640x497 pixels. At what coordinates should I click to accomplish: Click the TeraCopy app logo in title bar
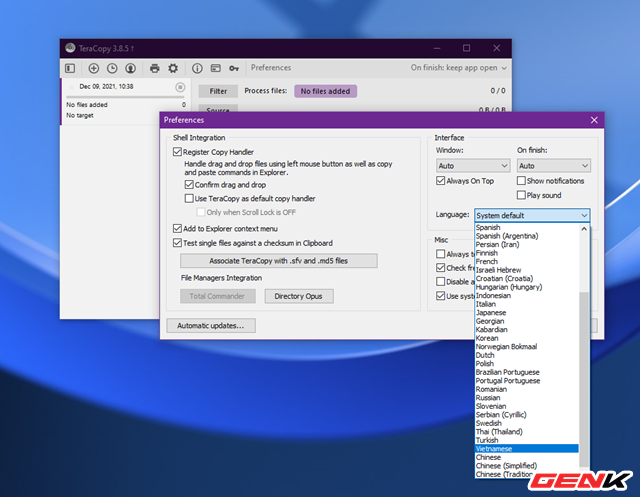pos(70,48)
